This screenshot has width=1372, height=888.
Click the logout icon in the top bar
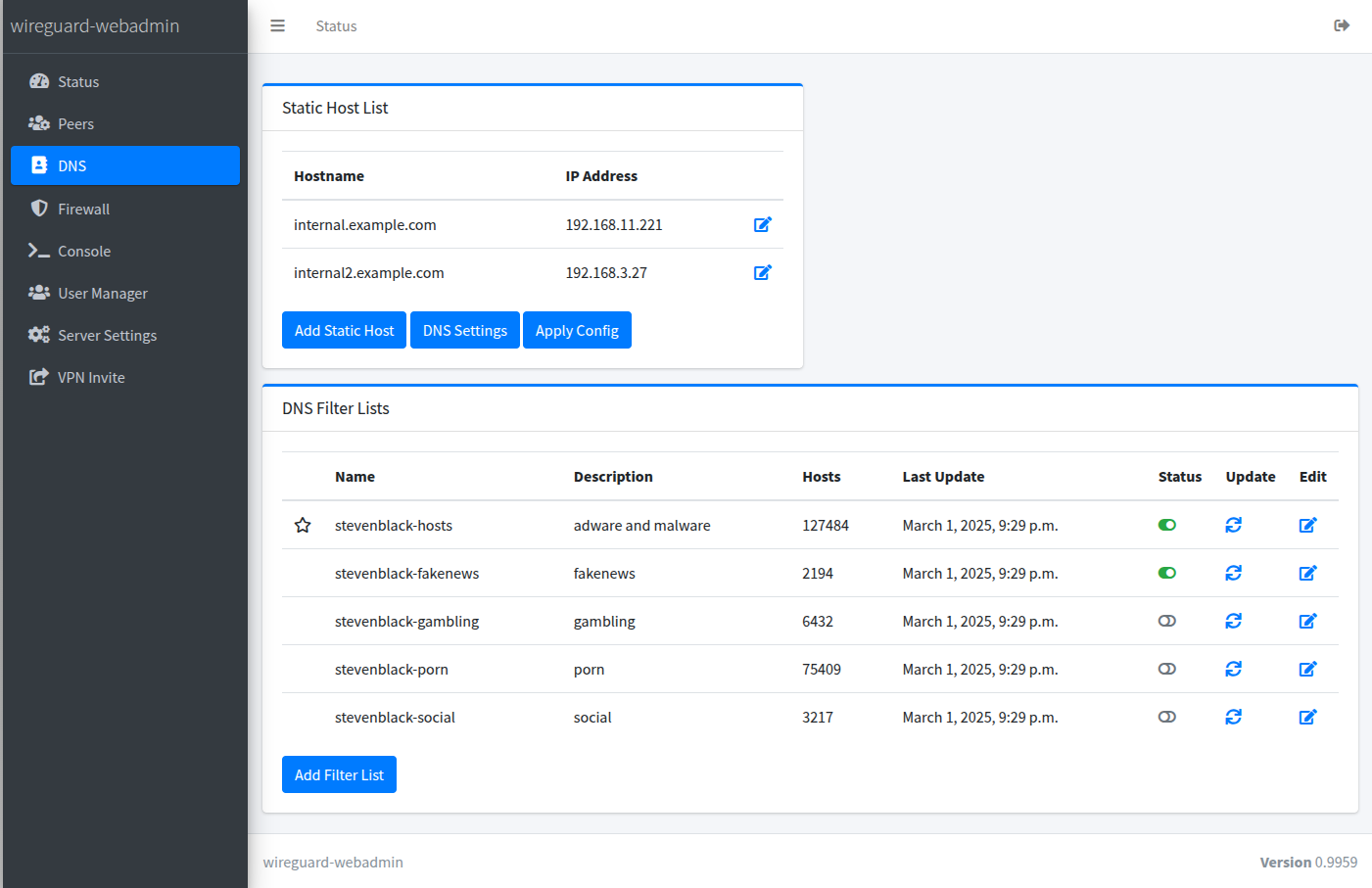coord(1342,25)
